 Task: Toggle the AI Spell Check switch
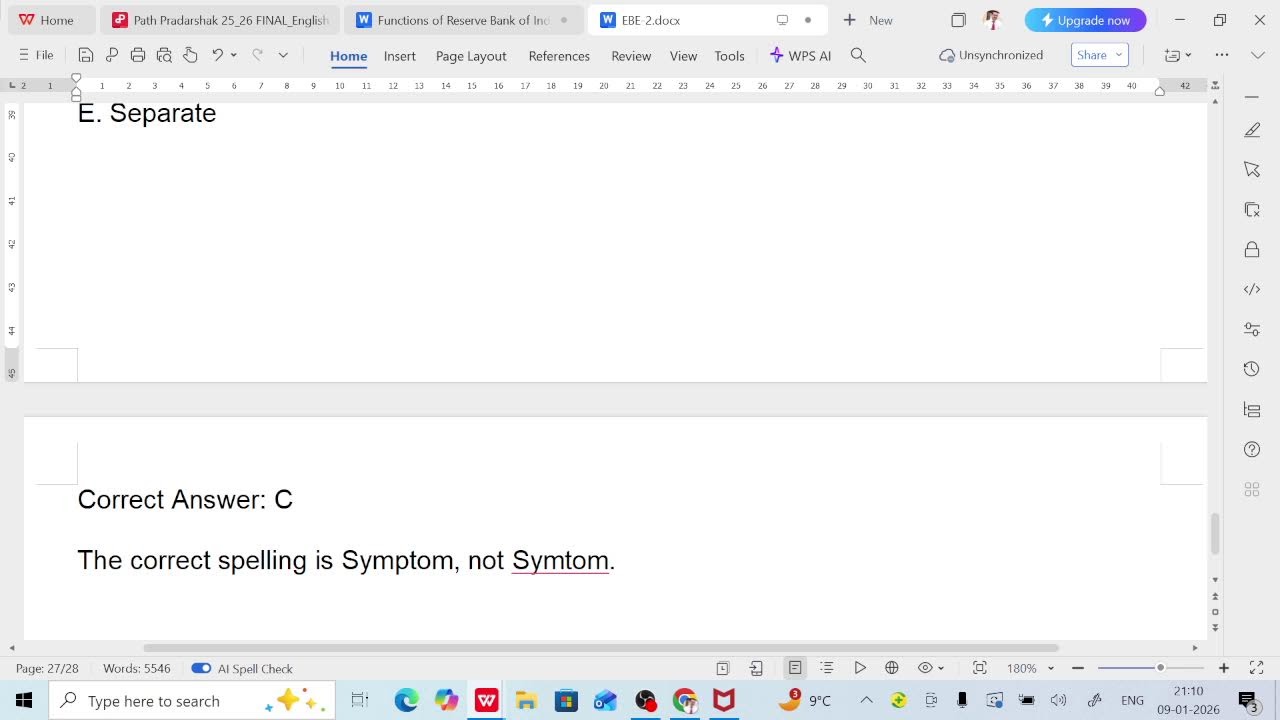201,668
